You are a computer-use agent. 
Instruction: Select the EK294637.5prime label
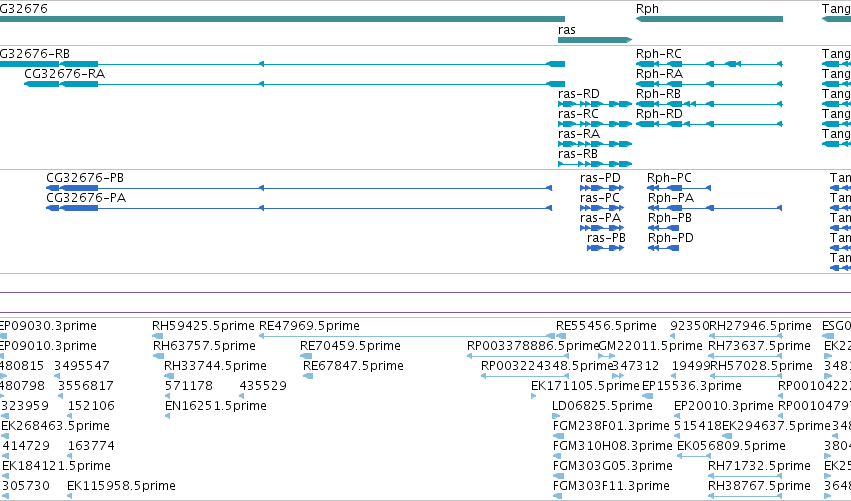(x=776, y=426)
